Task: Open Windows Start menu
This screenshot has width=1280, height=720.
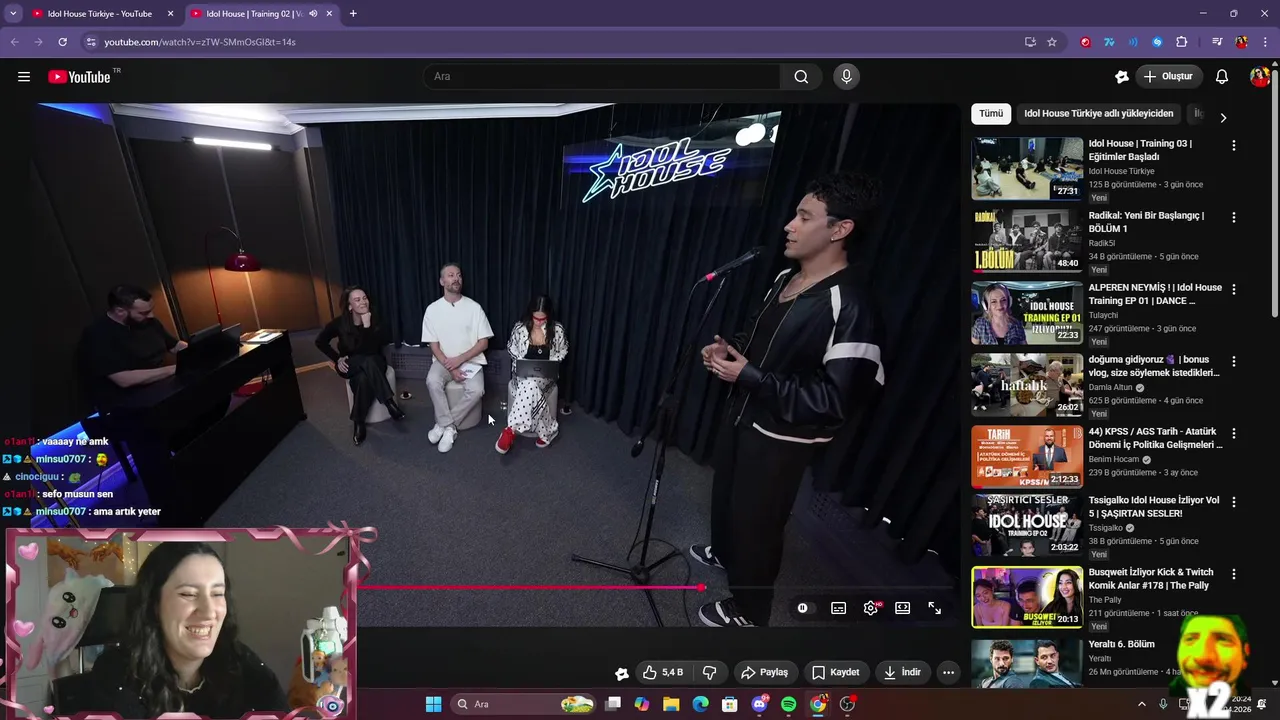Action: coord(433,704)
